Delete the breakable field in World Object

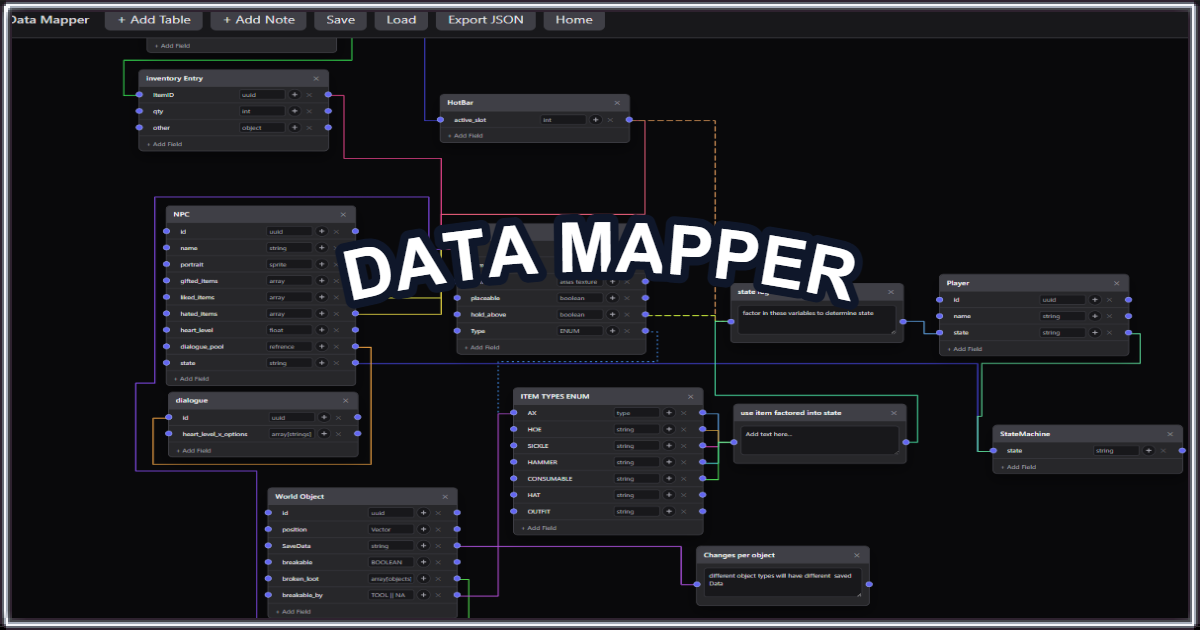[438, 562]
